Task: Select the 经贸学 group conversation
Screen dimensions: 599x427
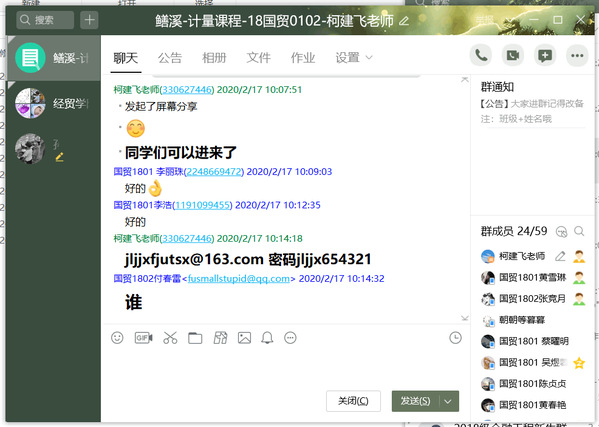Action: (53, 103)
